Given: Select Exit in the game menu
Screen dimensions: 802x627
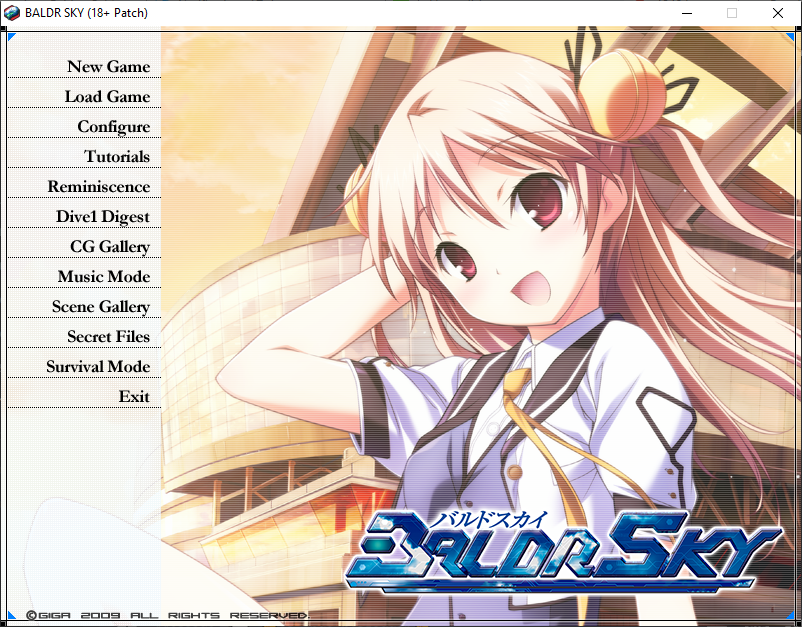Looking at the screenshot, I should pyautogui.click(x=134, y=397).
